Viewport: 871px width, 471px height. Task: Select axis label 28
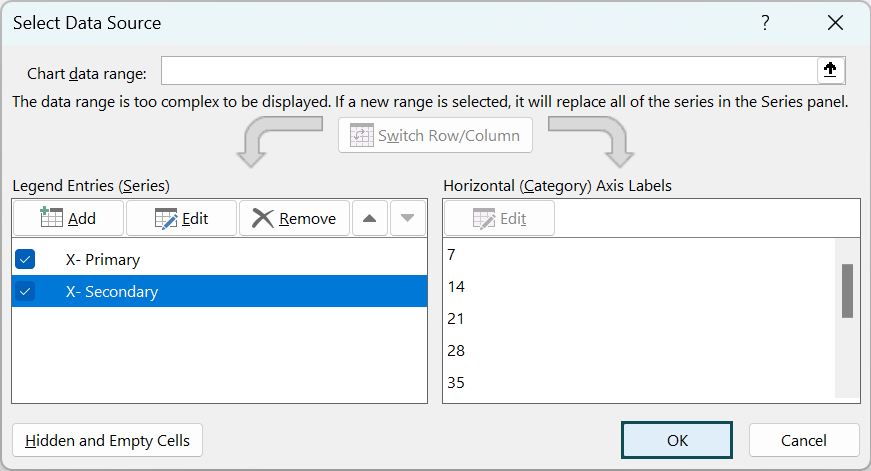click(640, 350)
